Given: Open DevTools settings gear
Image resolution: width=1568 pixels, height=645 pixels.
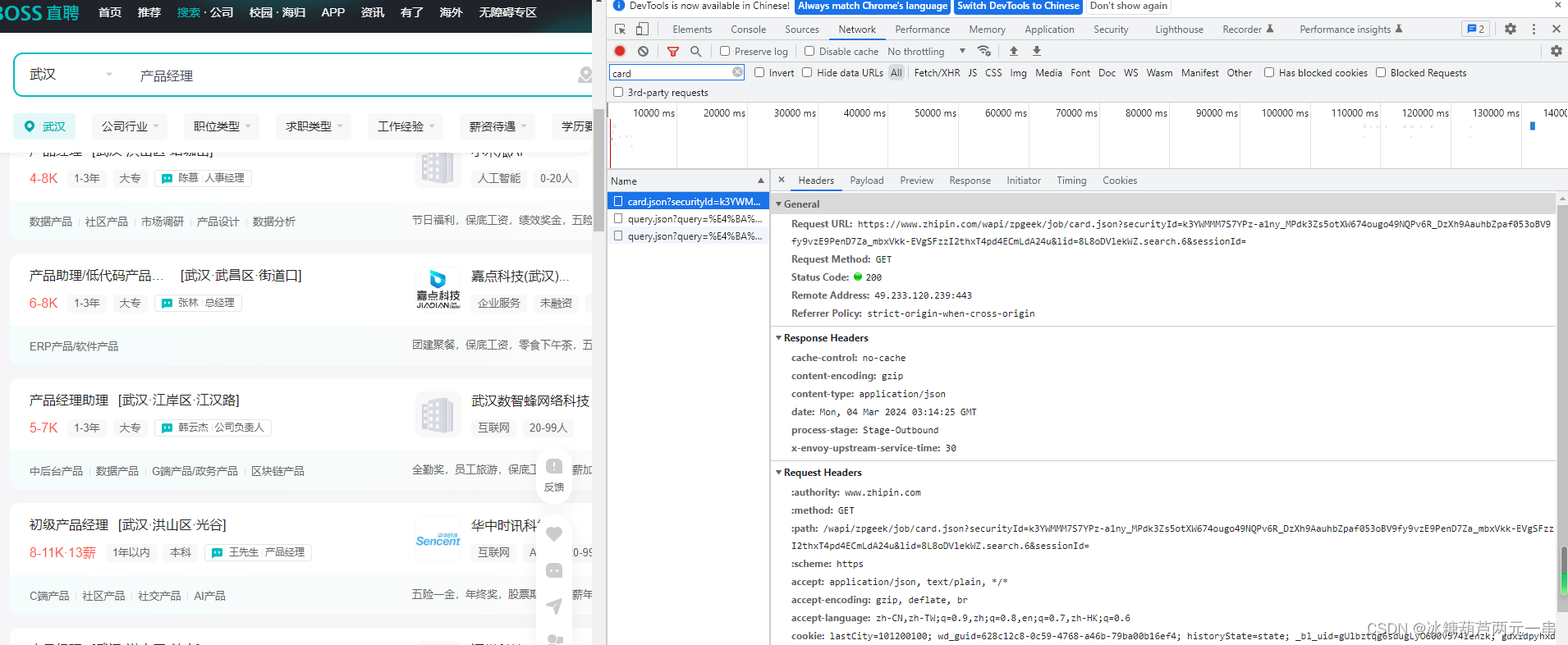Looking at the screenshot, I should pos(1511,29).
